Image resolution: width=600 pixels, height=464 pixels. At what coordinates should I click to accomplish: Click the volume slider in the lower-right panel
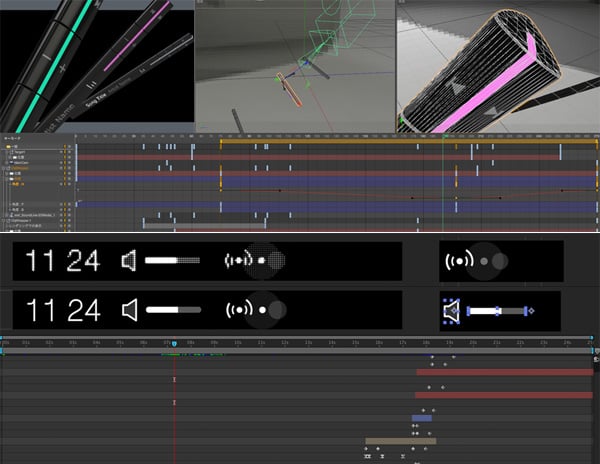[x=495, y=312]
